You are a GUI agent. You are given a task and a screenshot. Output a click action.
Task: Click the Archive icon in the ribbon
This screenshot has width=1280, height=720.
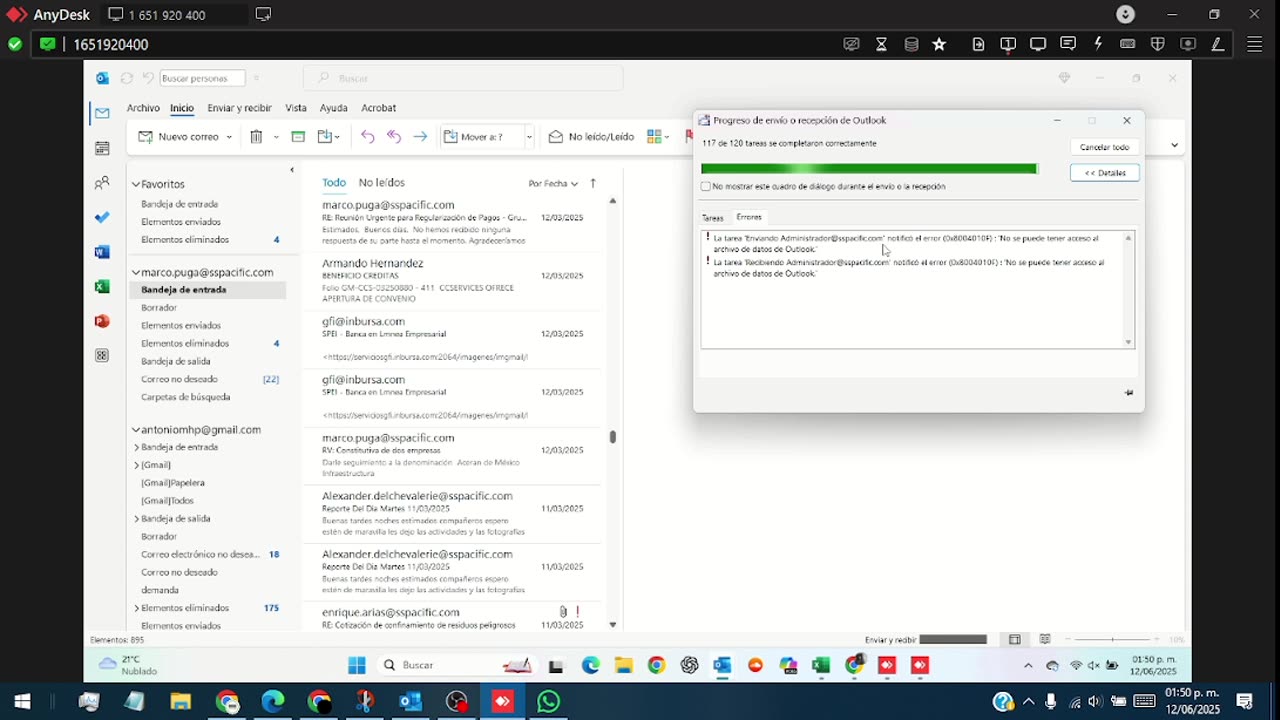(x=298, y=137)
